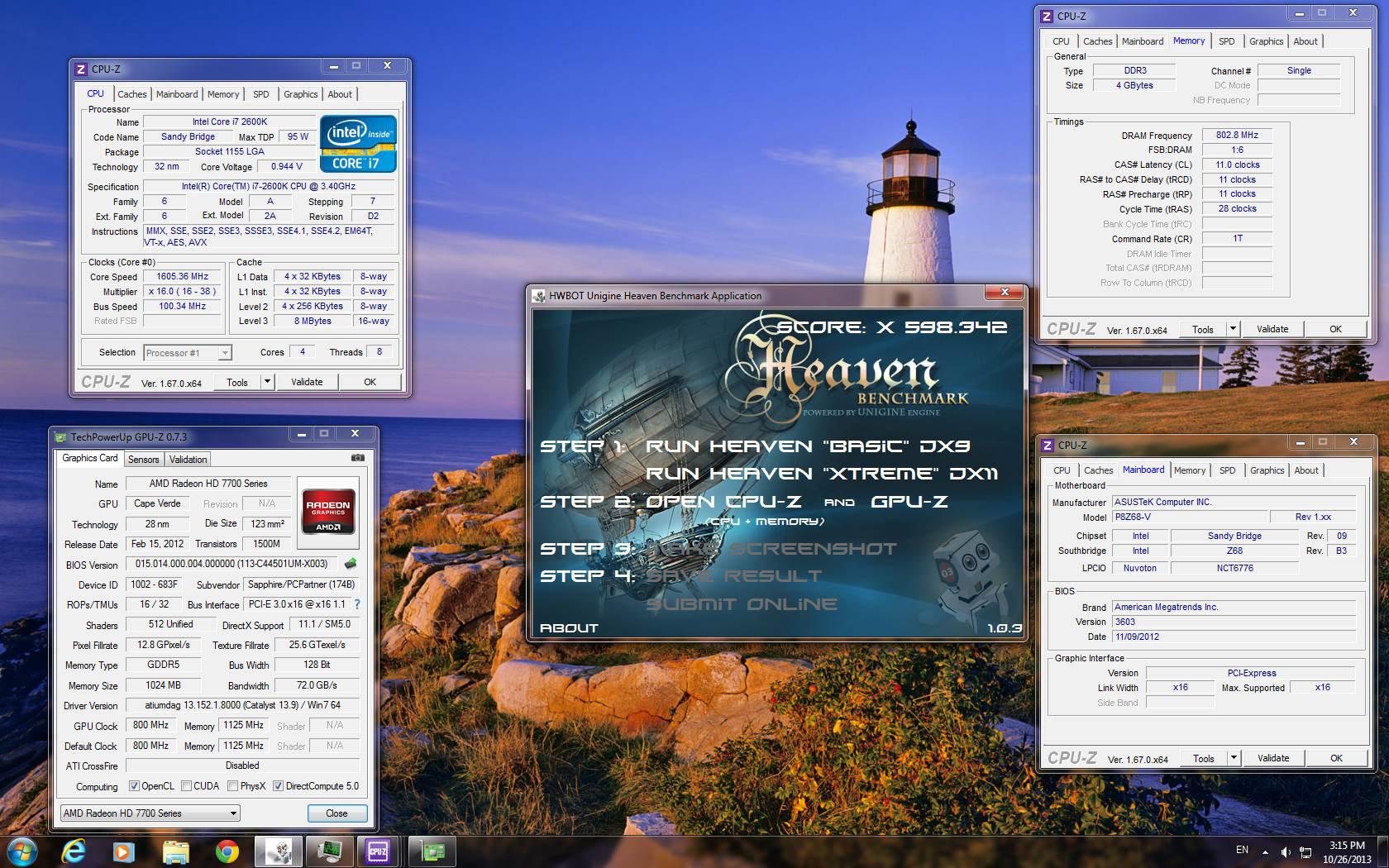The height and width of the screenshot is (868, 1389).
Task: Toggle the DirectCompute 5.0 checkbox
Action: [279, 786]
